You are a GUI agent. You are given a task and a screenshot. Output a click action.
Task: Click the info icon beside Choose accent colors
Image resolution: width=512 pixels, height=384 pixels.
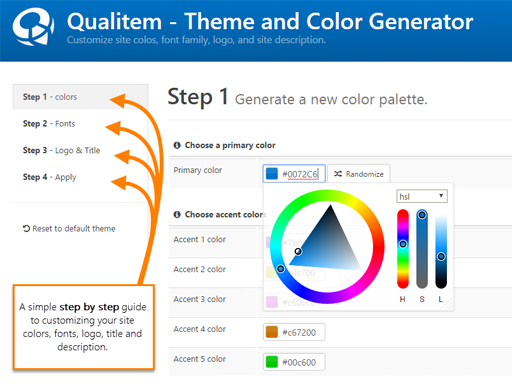177,215
